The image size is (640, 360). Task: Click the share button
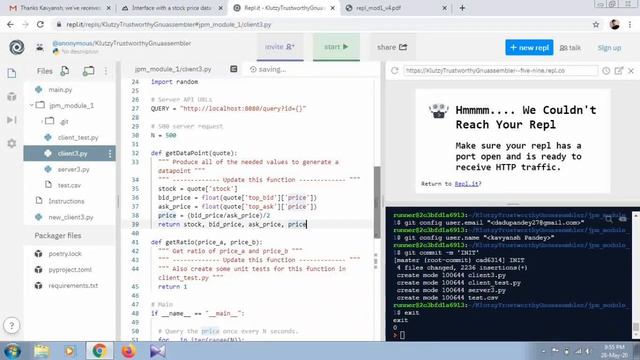pos(392,47)
